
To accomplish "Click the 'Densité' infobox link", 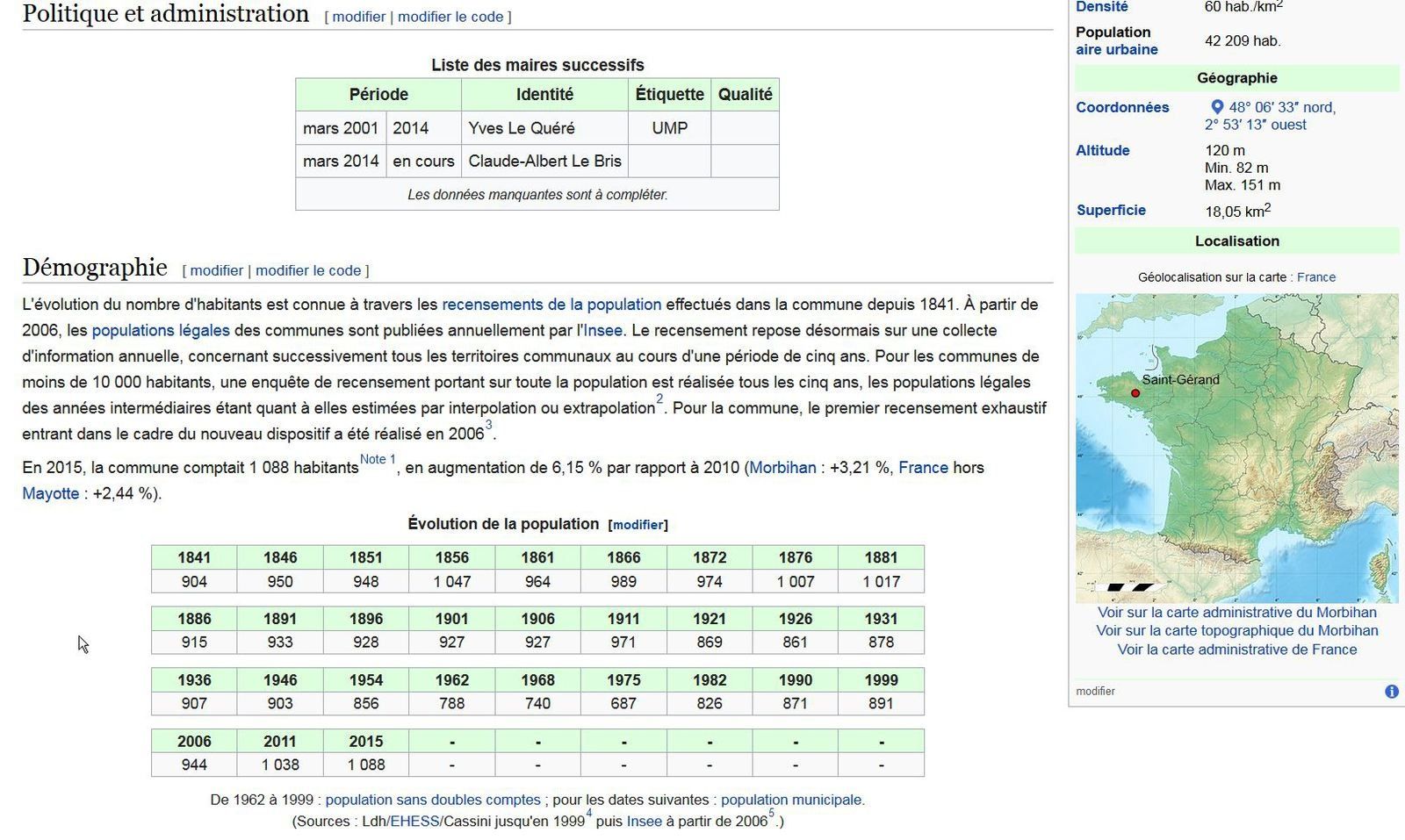I will tap(1102, 7).
